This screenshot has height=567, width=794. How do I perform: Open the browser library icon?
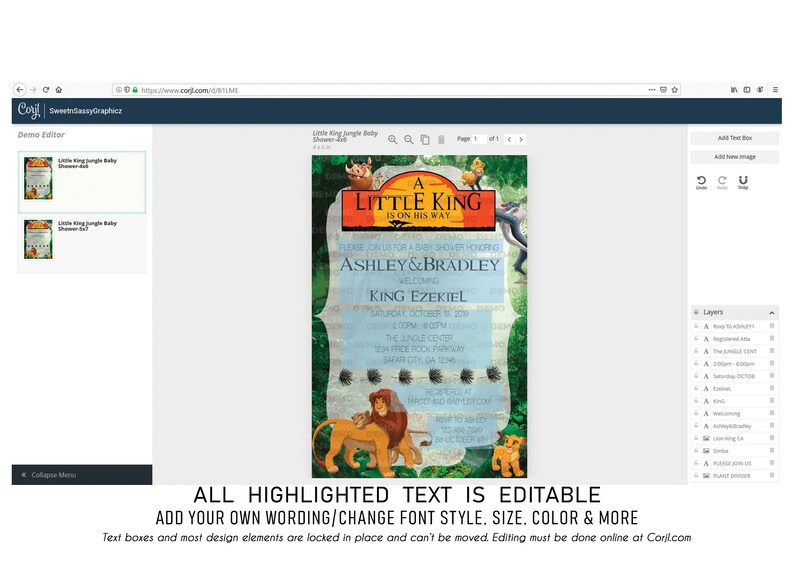click(734, 90)
